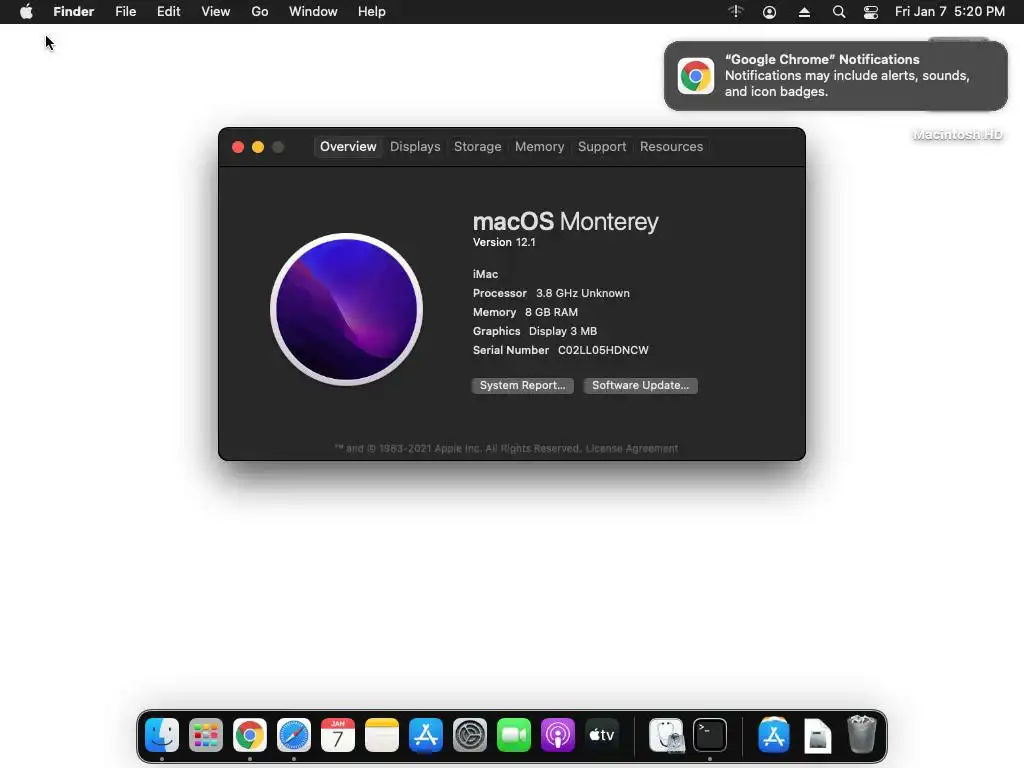Open the View menu
This screenshot has width=1024, height=768.
pos(216,12)
